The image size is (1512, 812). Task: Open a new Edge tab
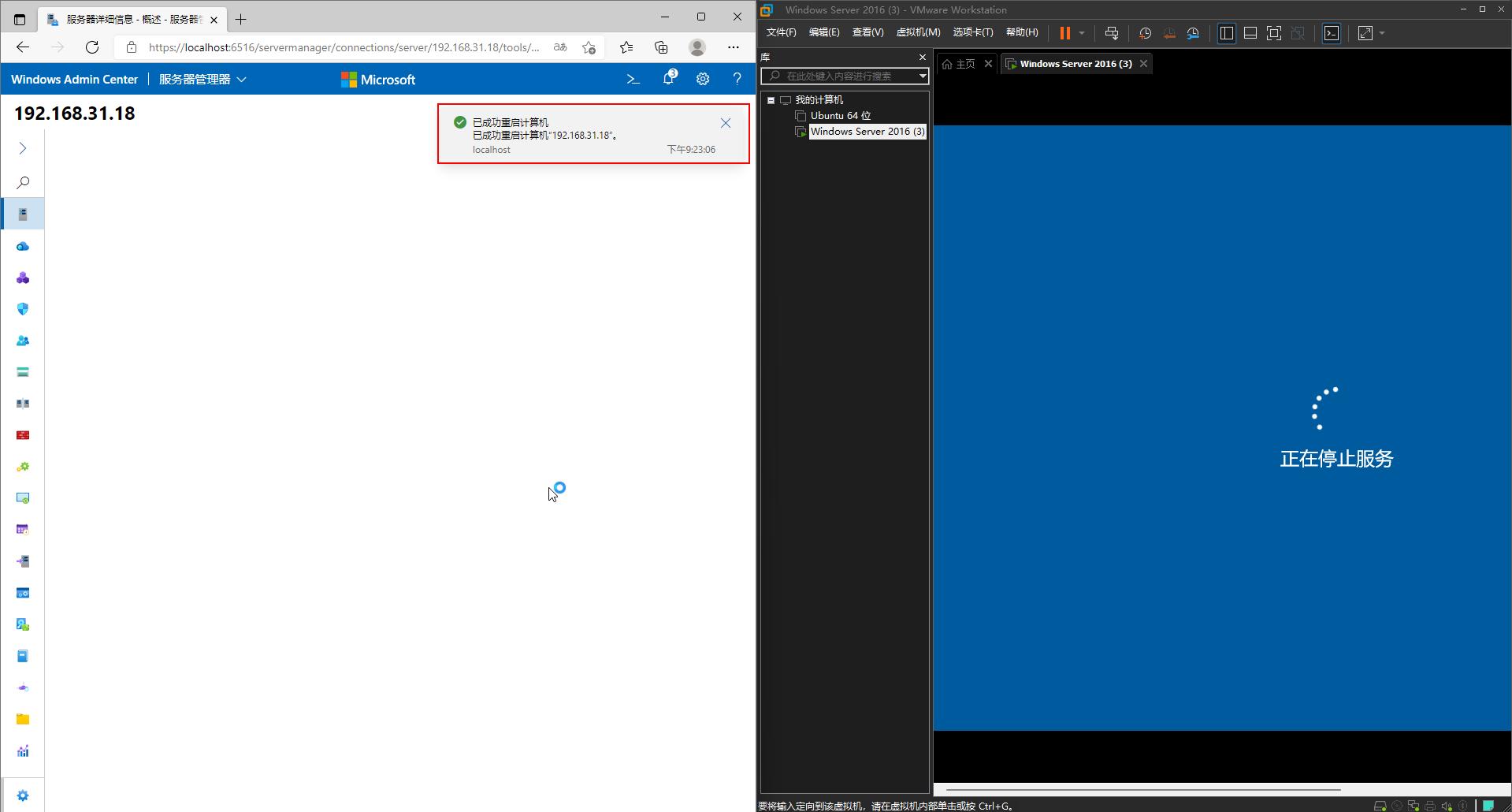pyautogui.click(x=241, y=19)
